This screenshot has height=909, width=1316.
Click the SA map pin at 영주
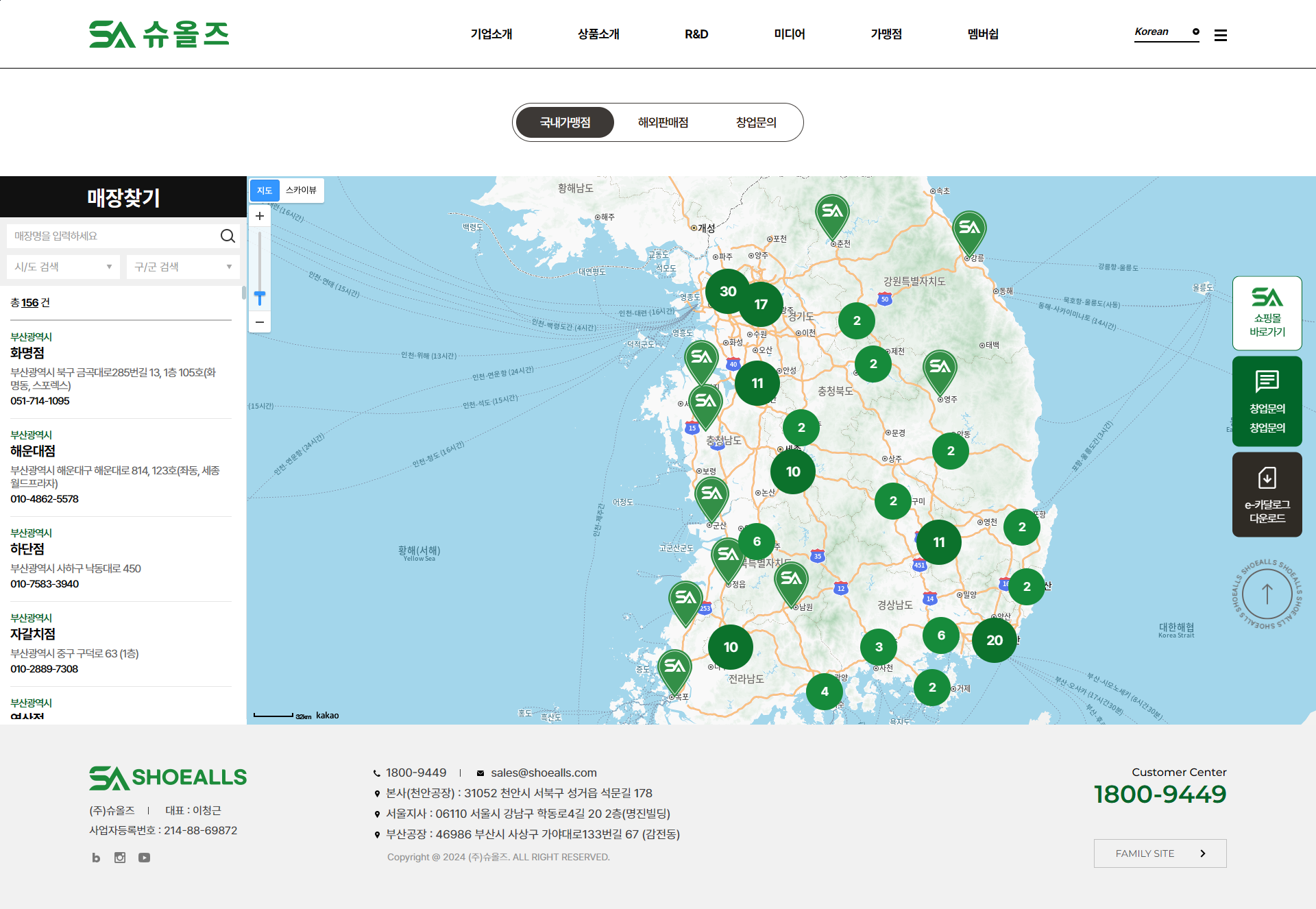click(940, 374)
